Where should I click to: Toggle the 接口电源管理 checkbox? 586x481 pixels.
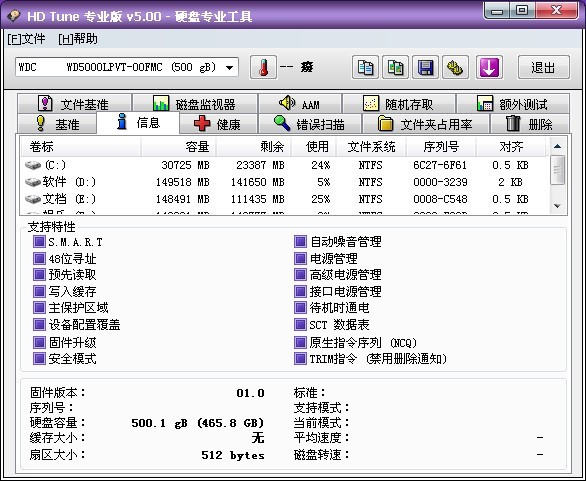300,291
